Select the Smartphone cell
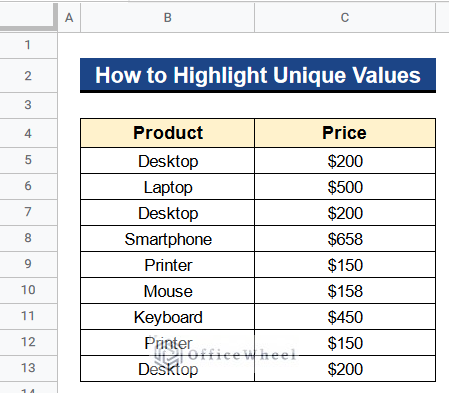This screenshot has height=393, width=449. pyautogui.click(x=167, y=239)
